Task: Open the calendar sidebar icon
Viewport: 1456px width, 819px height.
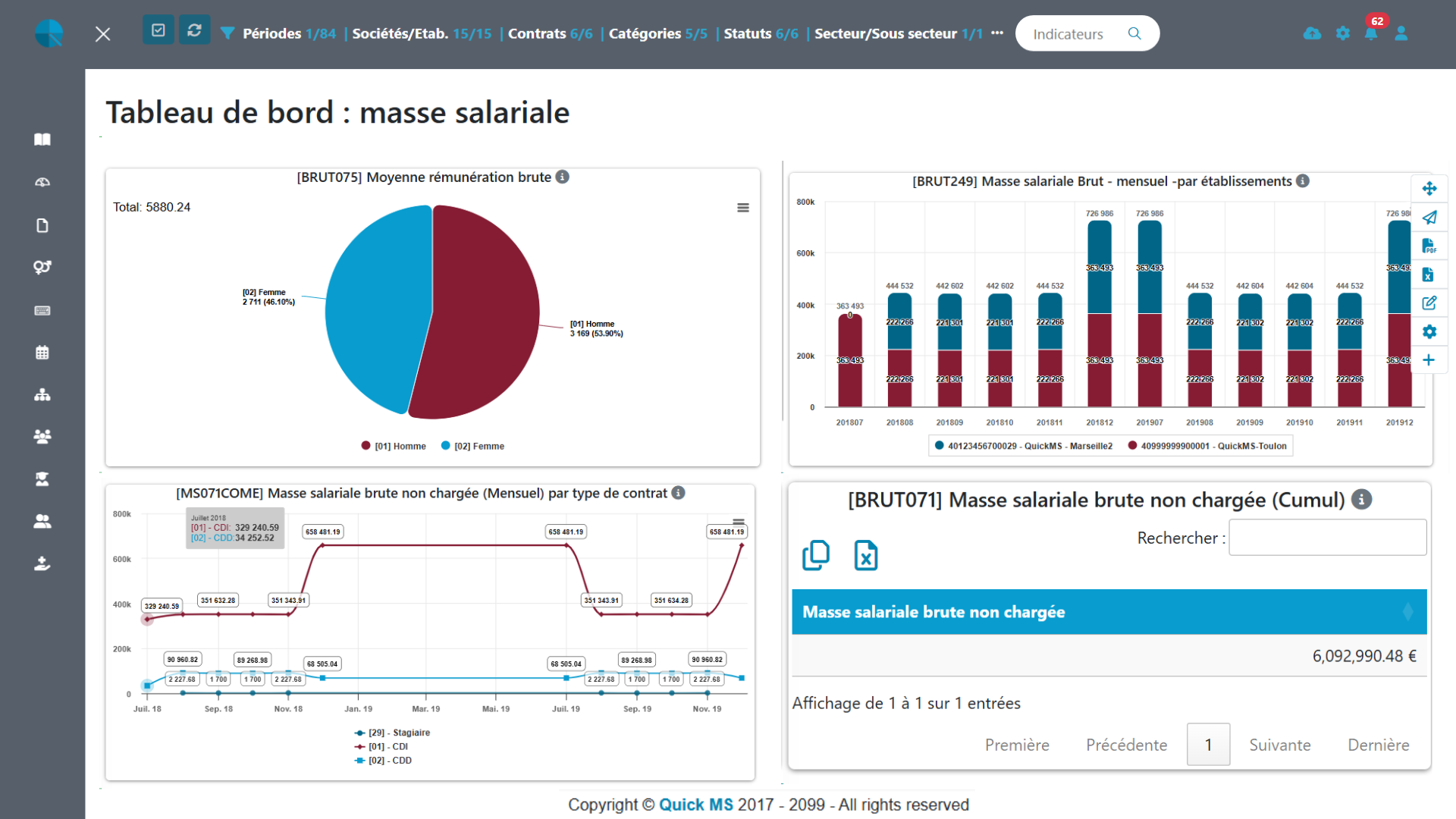Action: point(42,353)
